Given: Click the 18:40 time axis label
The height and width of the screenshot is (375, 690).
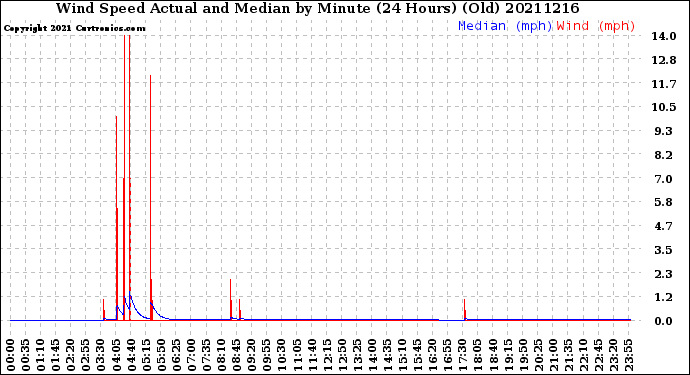Looking at the screenshot, I should click(x=493, y=354).
